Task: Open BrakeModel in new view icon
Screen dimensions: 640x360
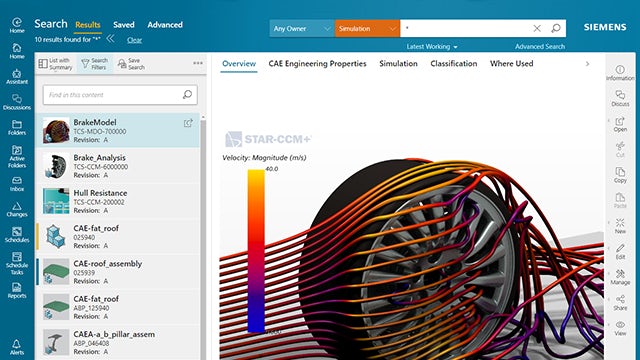Action: (188, 122)
